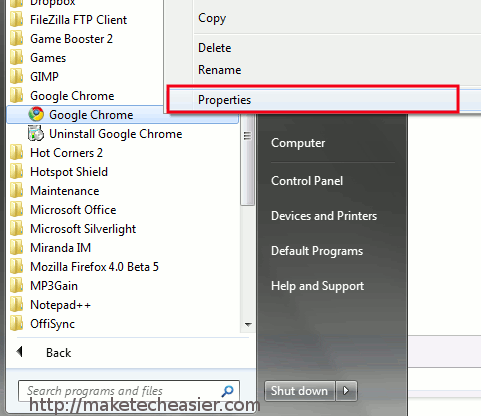
Task: Expand the GIMP folder label
Action: tap(44, 77)
